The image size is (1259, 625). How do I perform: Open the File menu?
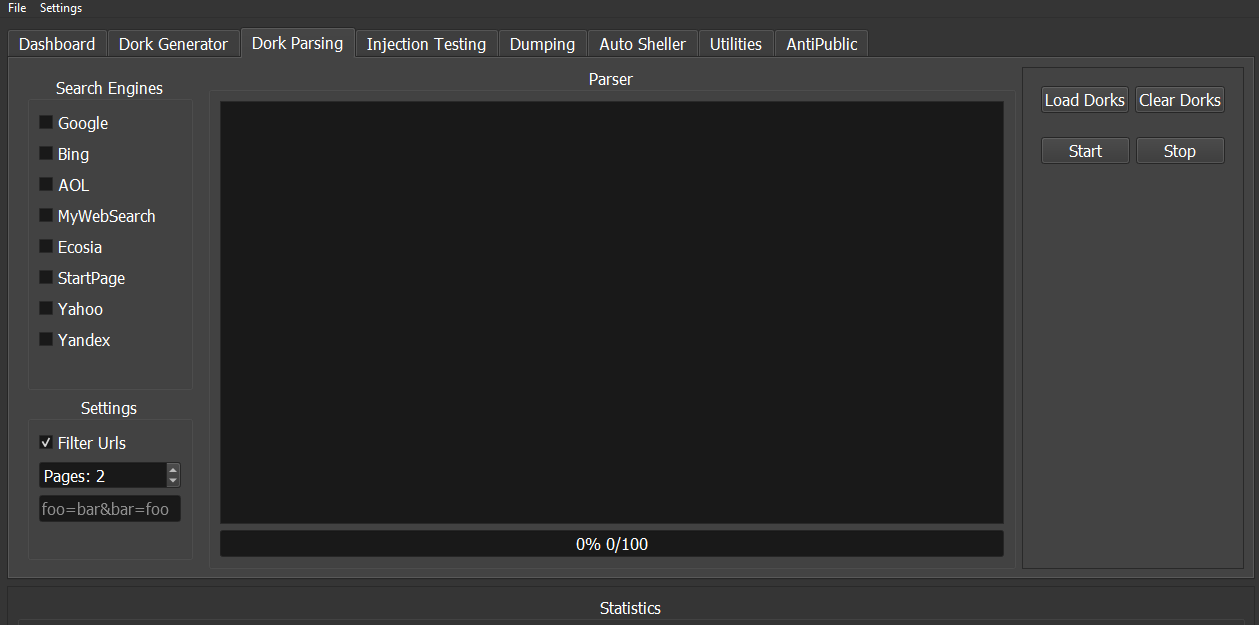click(17, 8)
